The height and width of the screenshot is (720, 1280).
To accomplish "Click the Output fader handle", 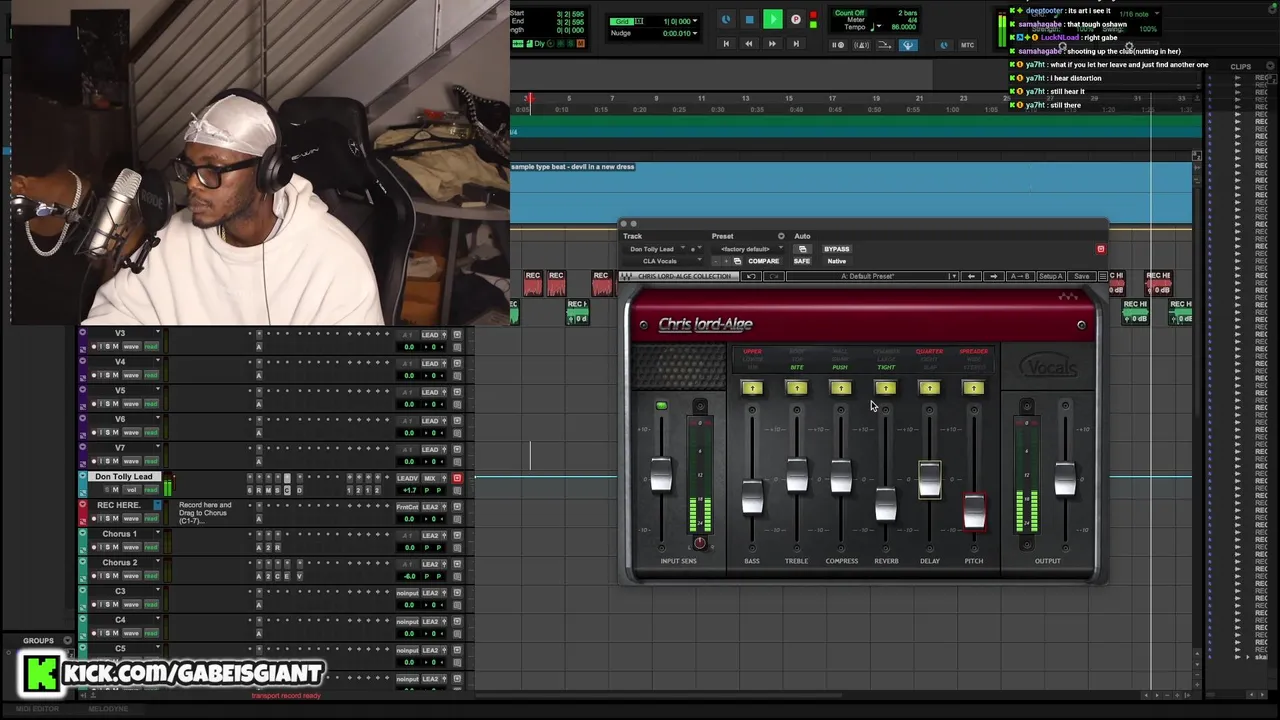I will [1065, 479].
